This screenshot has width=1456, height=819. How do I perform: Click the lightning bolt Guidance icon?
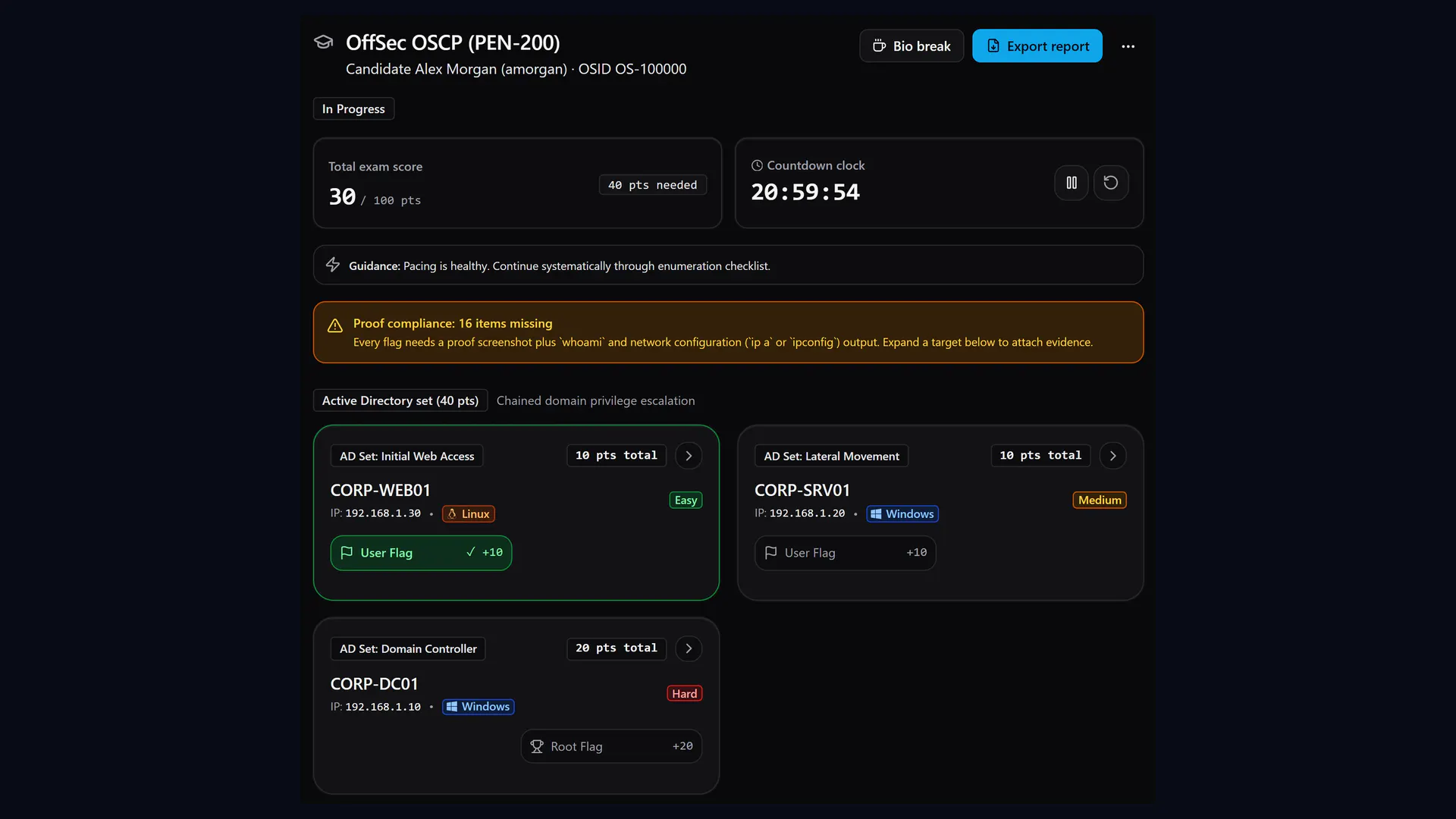click(x=333, y=265)
